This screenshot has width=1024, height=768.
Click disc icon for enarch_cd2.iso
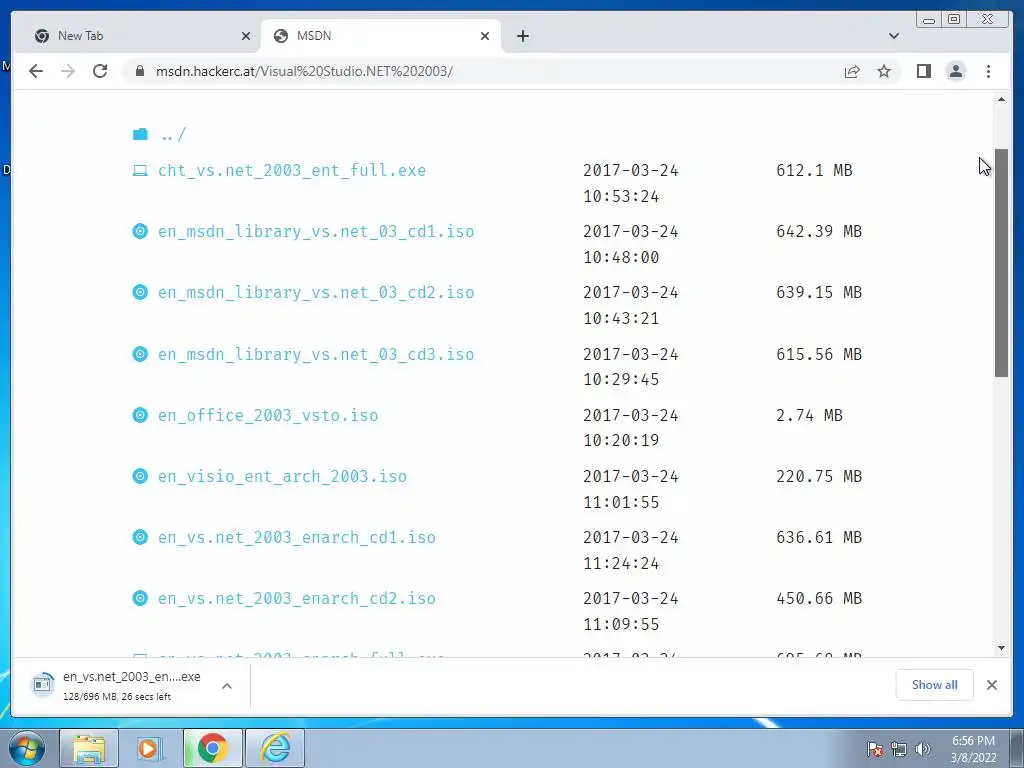(x=140, y=598)
